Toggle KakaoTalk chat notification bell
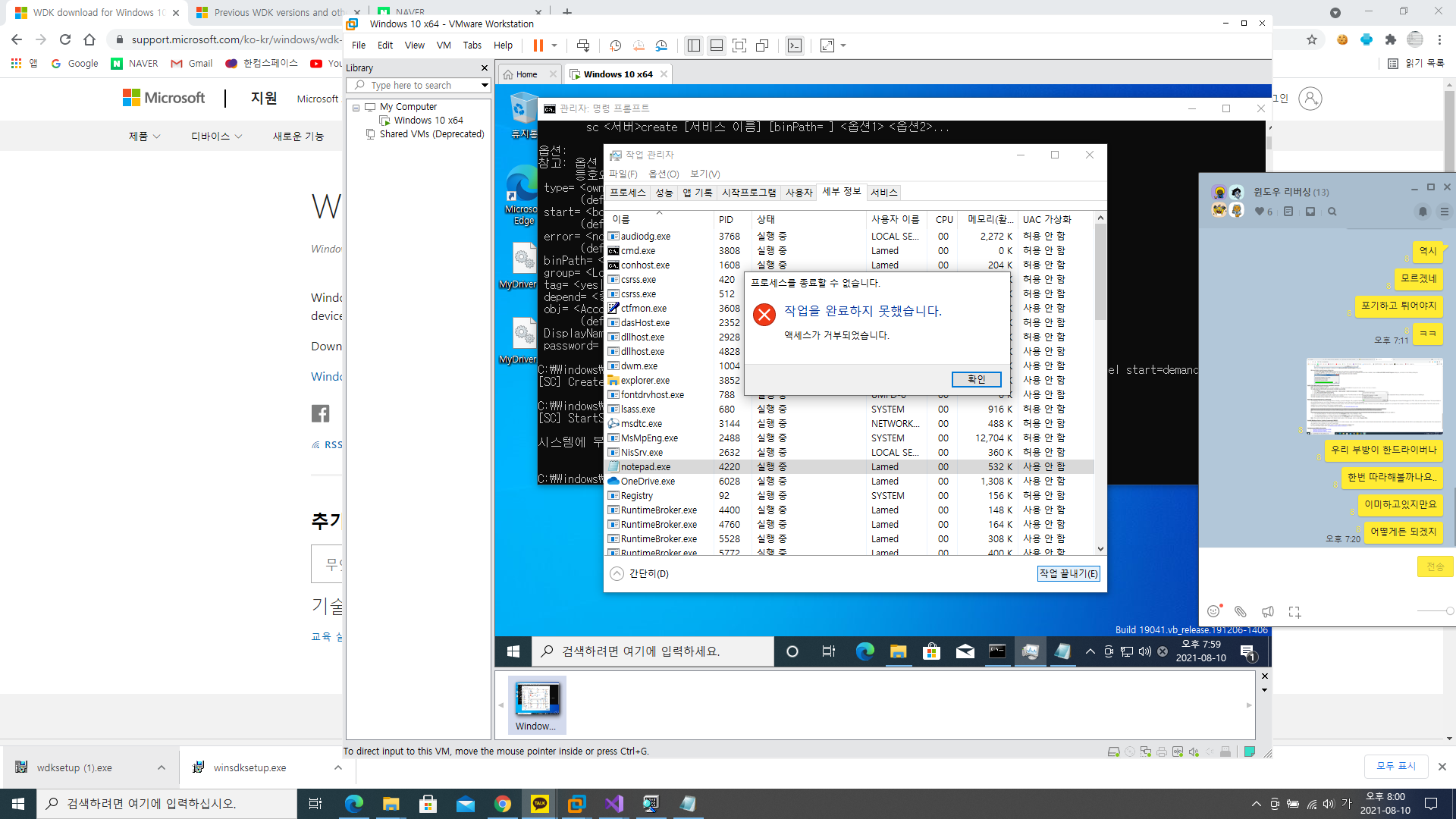1456x819 pixels. 1423,212
